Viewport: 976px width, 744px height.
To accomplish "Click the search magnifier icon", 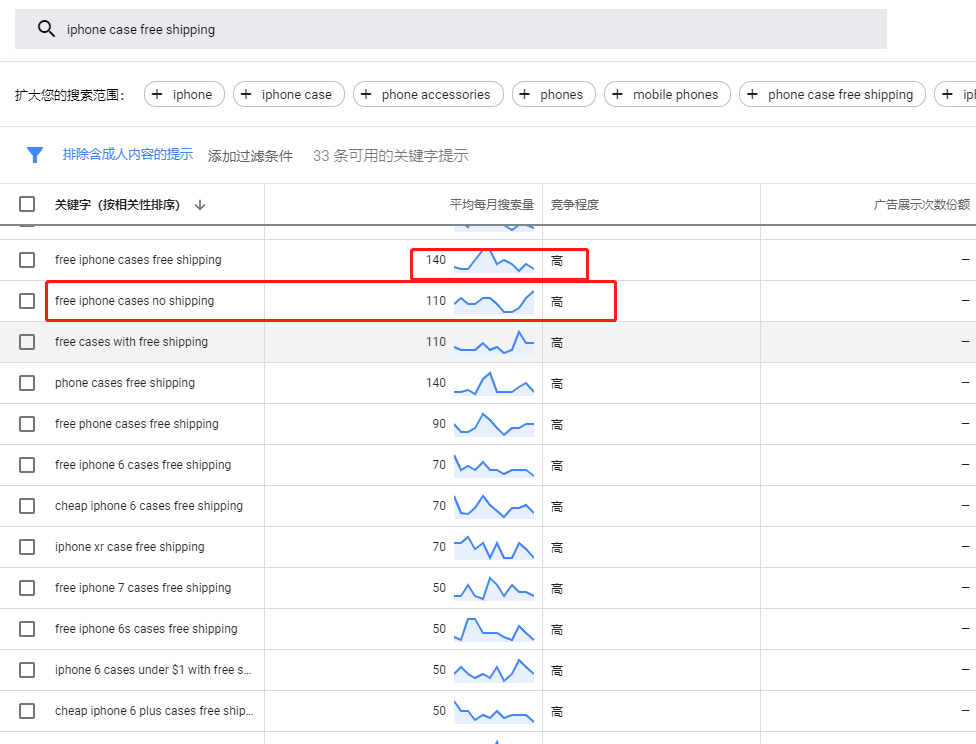I will (46, 29).
